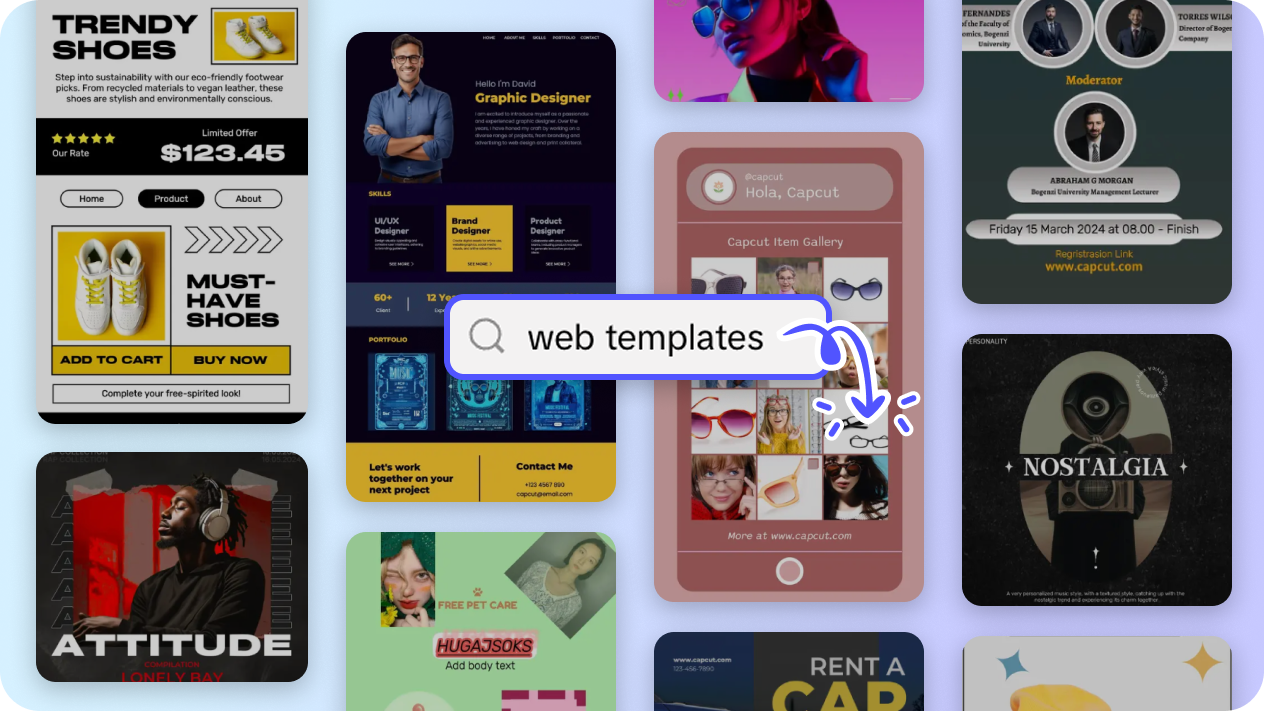
Task: Click the @capcut profile avatar icon
Action: pos(717,187)
